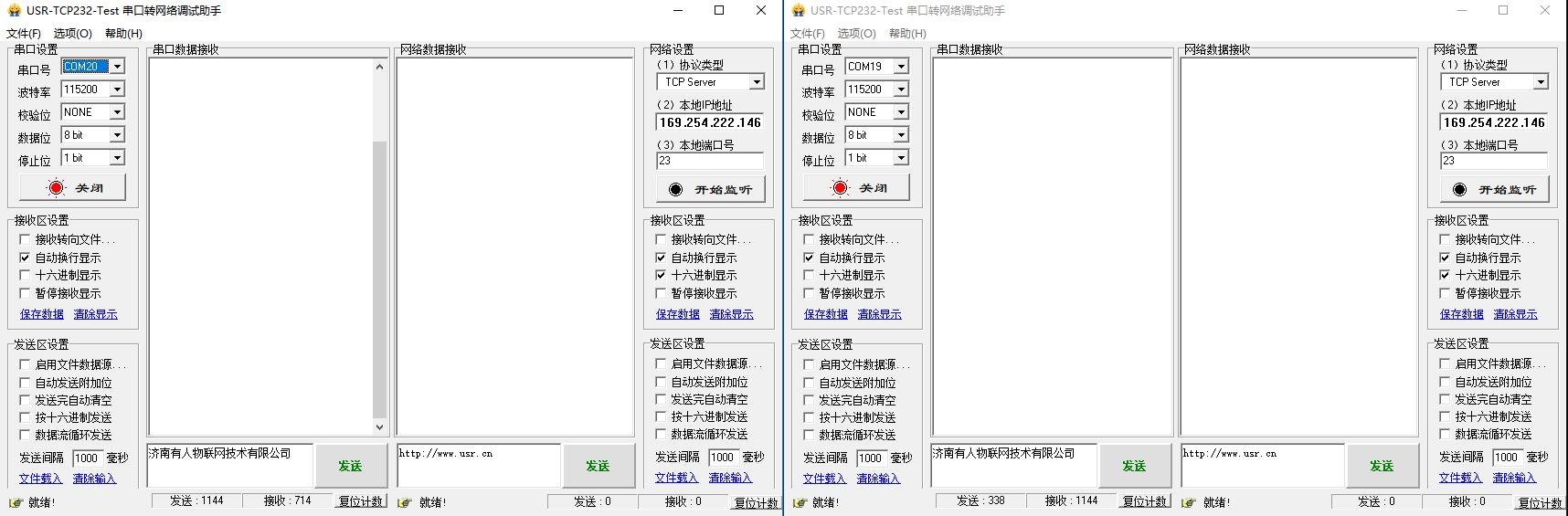Toggle 按十六进制发送 in the COM19 window's serial send settings
The image size is (1568, 516).
(x=809, y=417)
